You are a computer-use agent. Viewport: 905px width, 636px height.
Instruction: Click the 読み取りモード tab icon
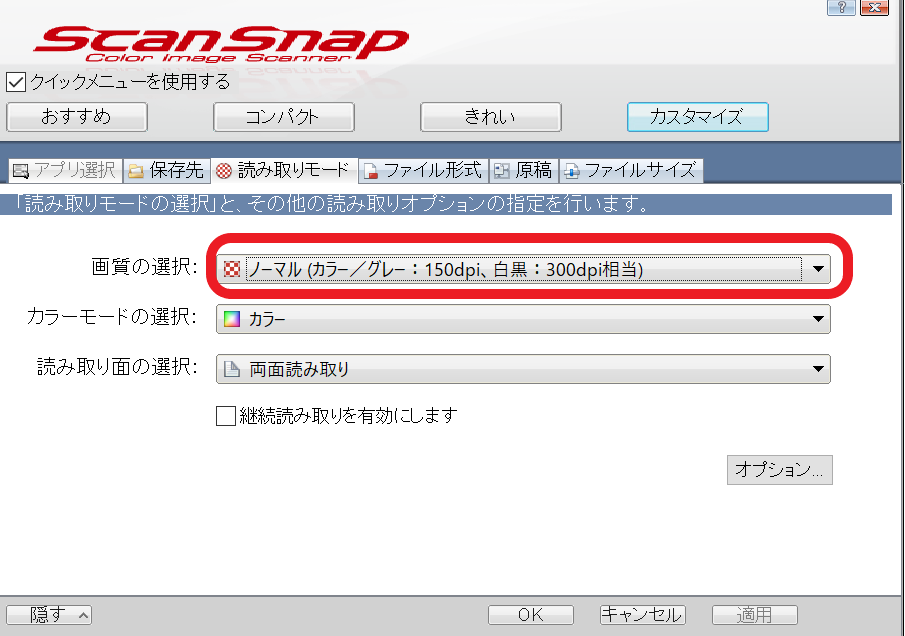point(223,171)
